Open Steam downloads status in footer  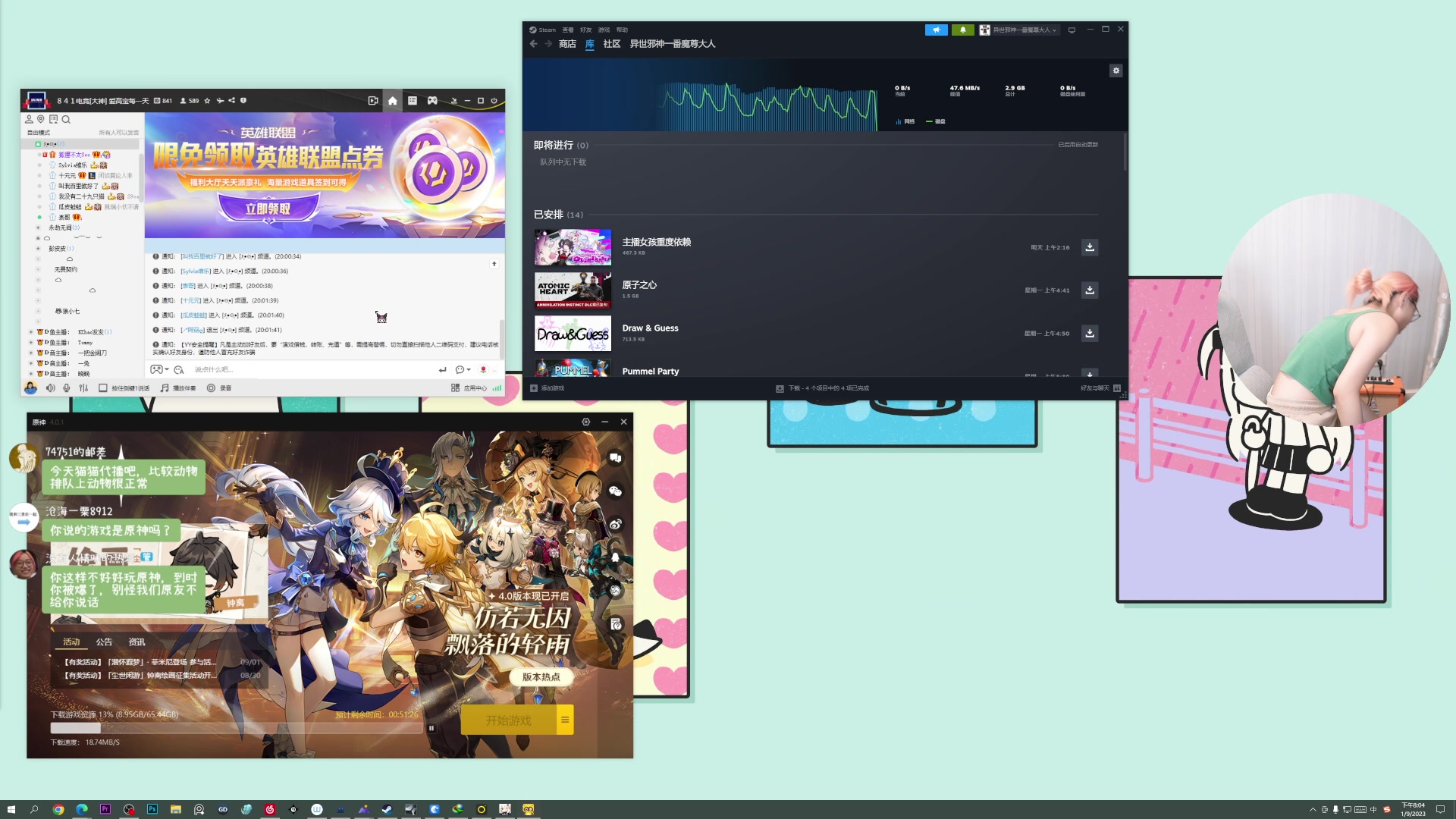click(x=823, y=388)
